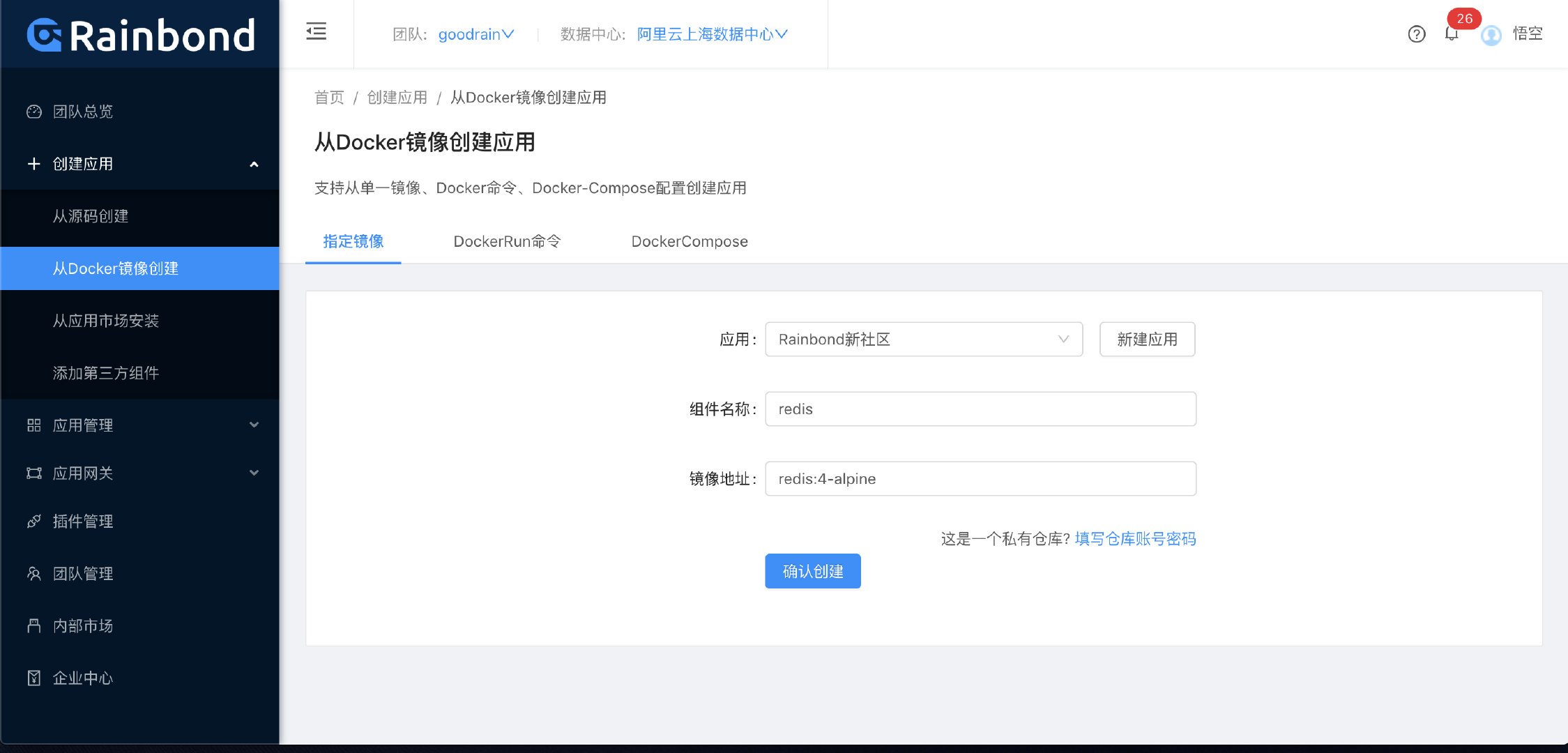Open 内部市场 shop icon in sidebar
This screenshot has width=1568, height=753.
coord(33,626)
